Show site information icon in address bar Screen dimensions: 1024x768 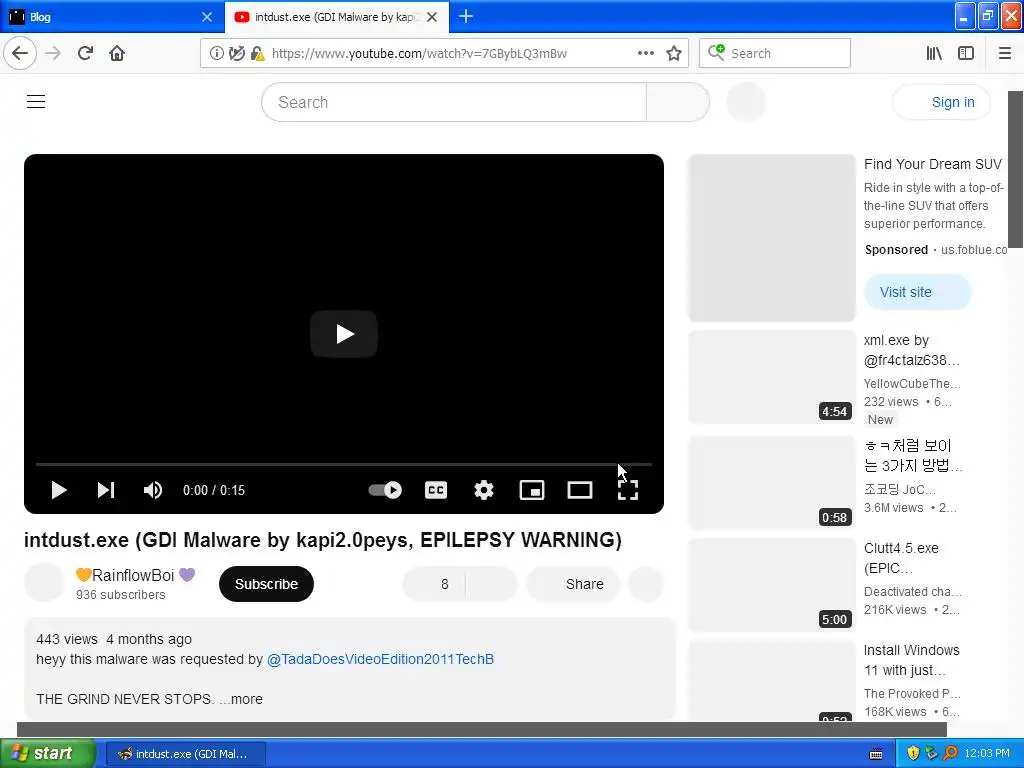point(216,54)
